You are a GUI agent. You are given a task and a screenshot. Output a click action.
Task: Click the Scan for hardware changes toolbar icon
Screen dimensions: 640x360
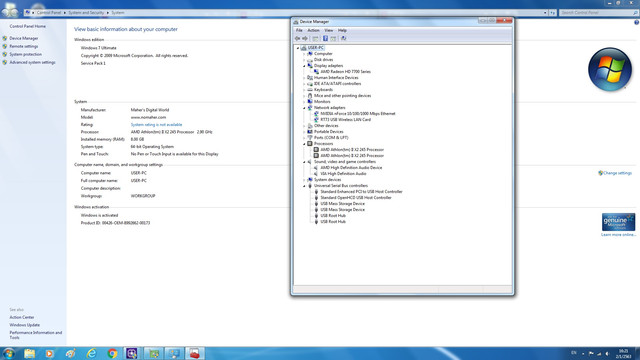[344, 38]
